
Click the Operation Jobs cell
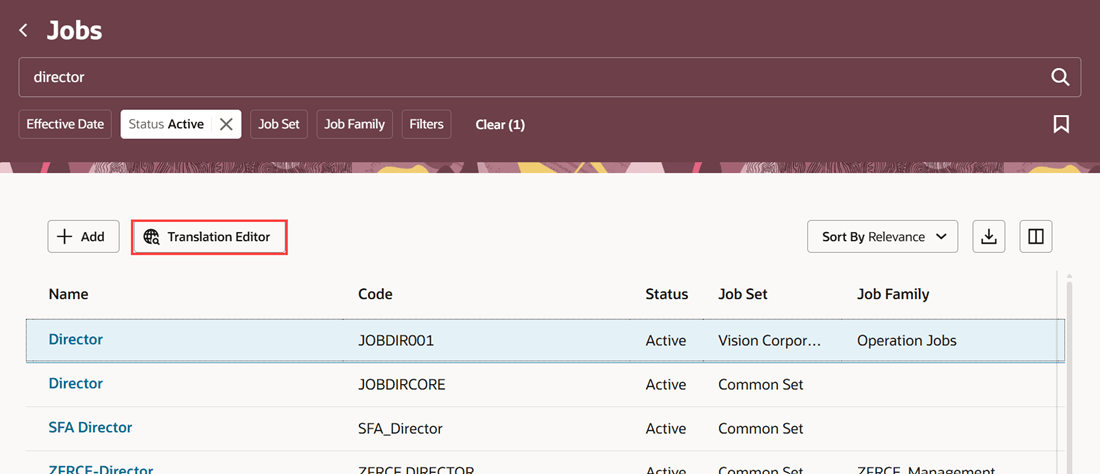[x=906, y=341]
